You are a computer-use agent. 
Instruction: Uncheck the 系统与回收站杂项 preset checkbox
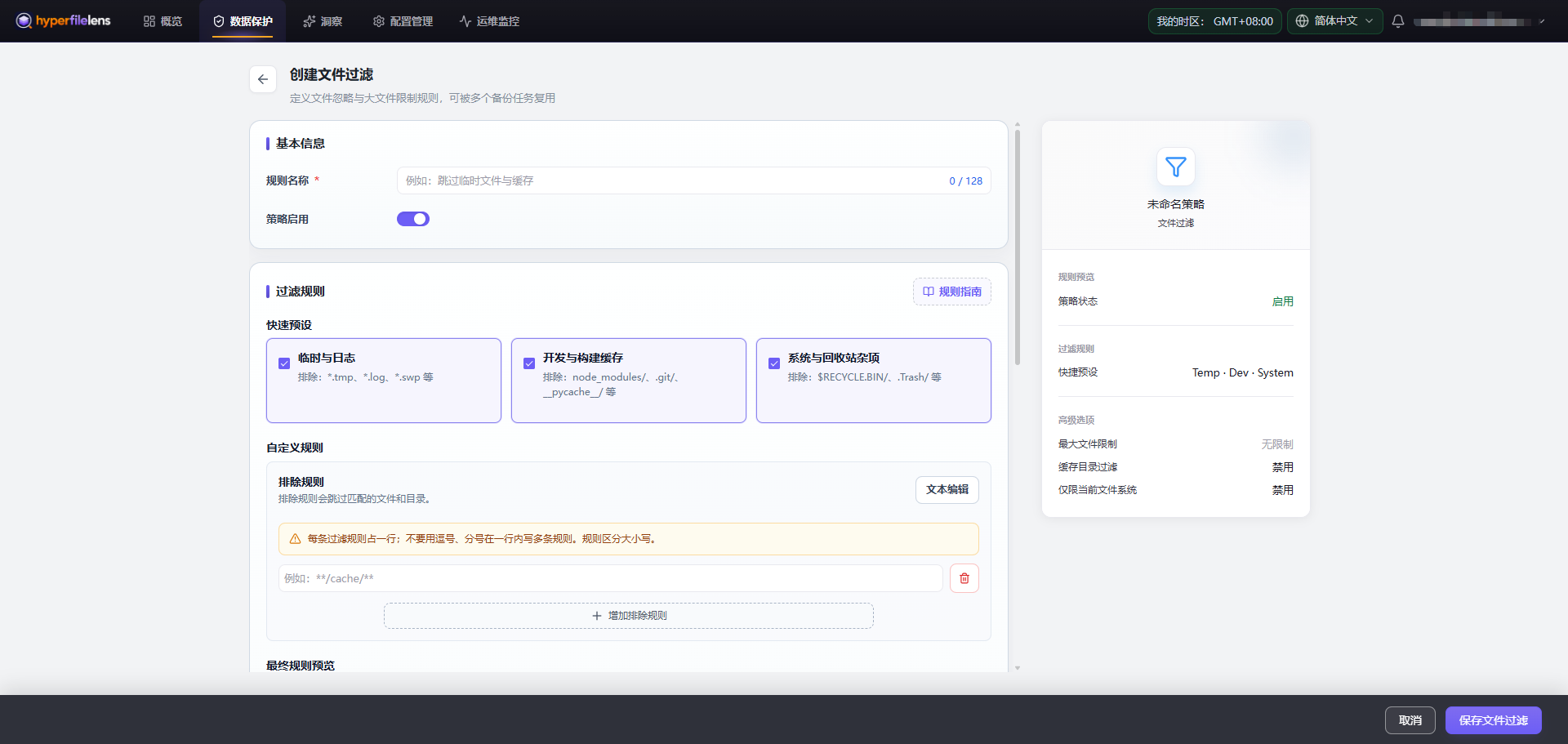coord(774,363)
